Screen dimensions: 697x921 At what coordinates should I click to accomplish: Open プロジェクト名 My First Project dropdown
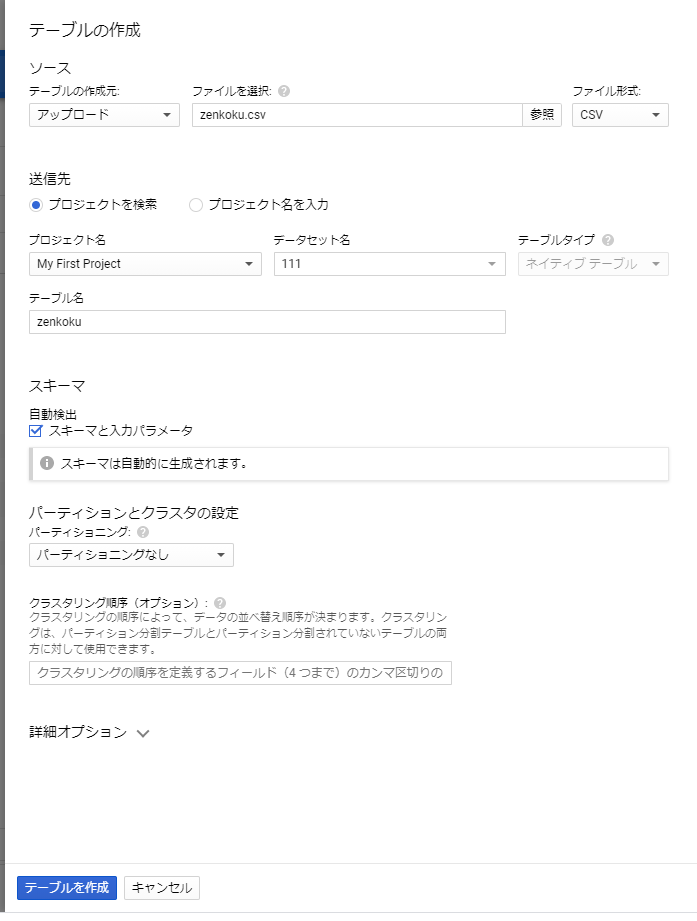click(145, 264)
